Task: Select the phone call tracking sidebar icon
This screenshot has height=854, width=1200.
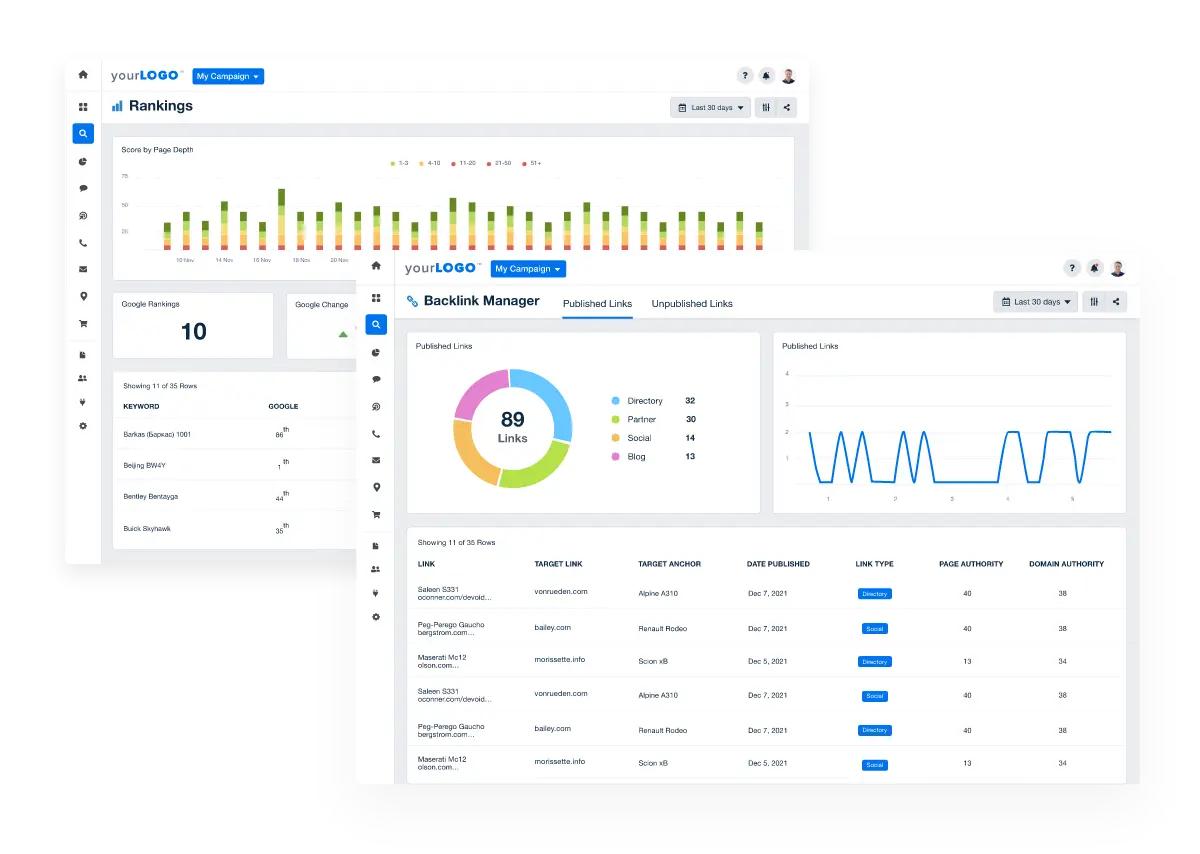Action: coord(376,433)
